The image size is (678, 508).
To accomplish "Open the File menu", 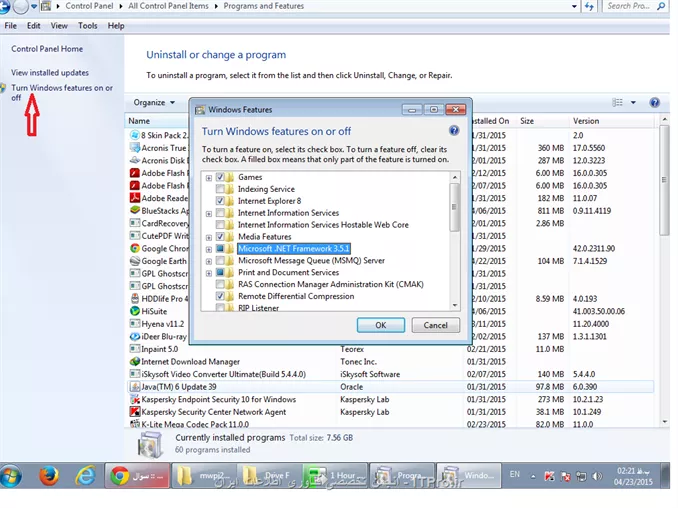I will tap(10, 26).
